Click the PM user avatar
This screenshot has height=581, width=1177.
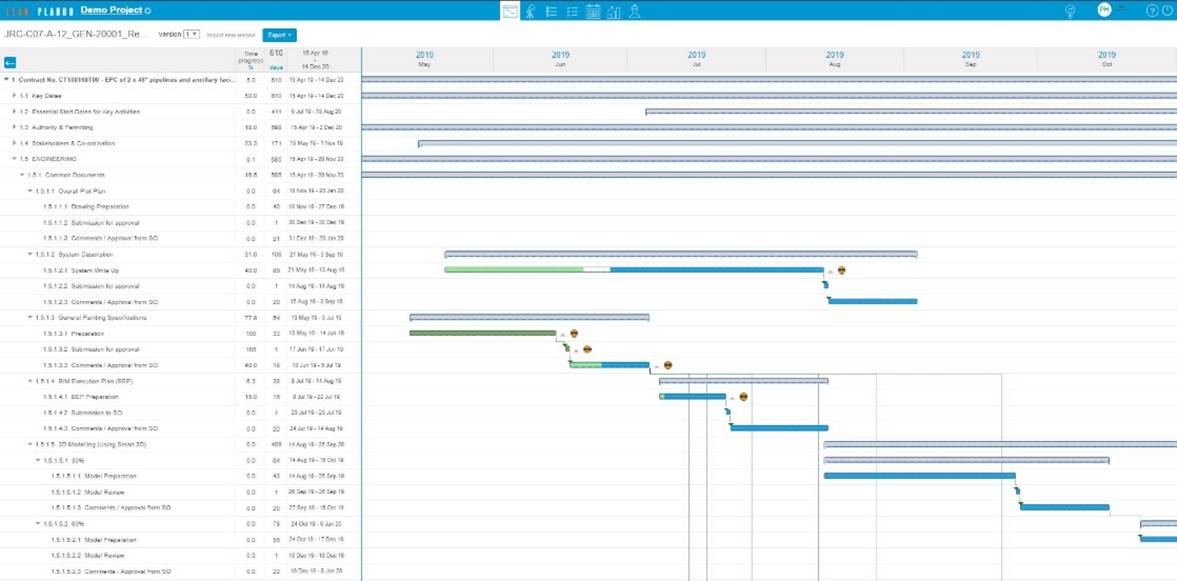(x=1104, y=10)
